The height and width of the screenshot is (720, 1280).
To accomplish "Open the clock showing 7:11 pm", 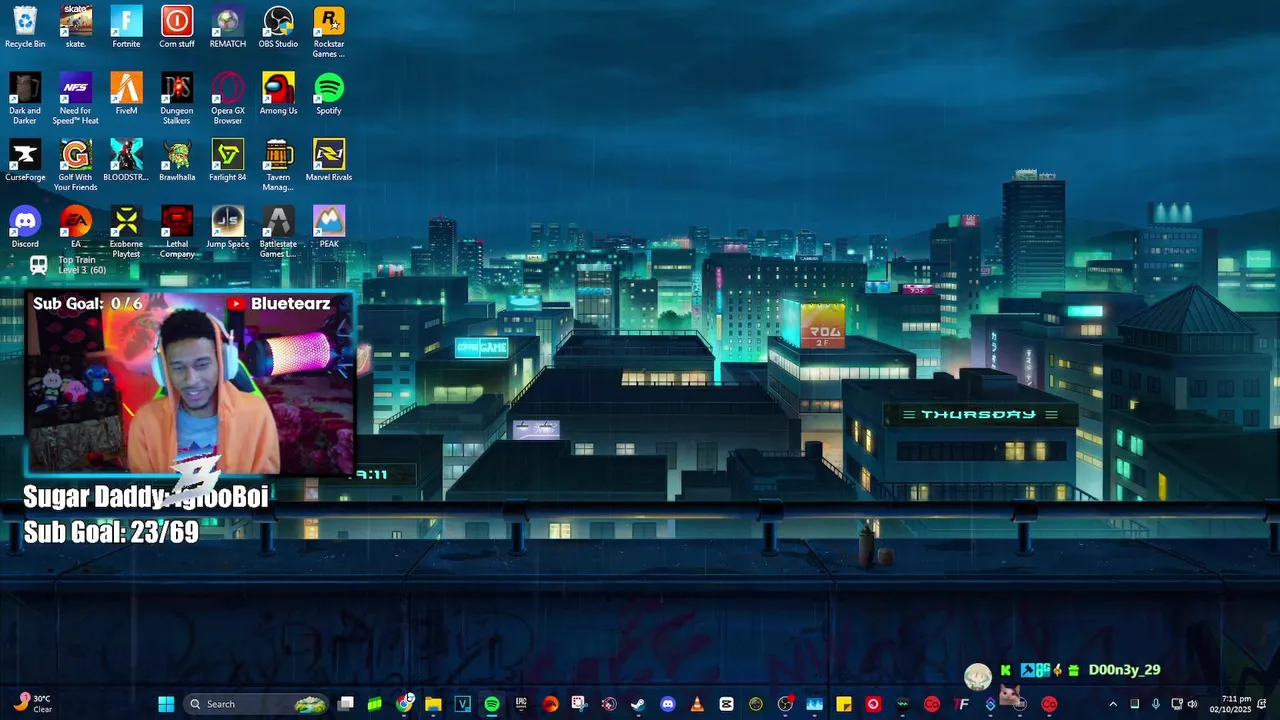I will [1230, 704].
